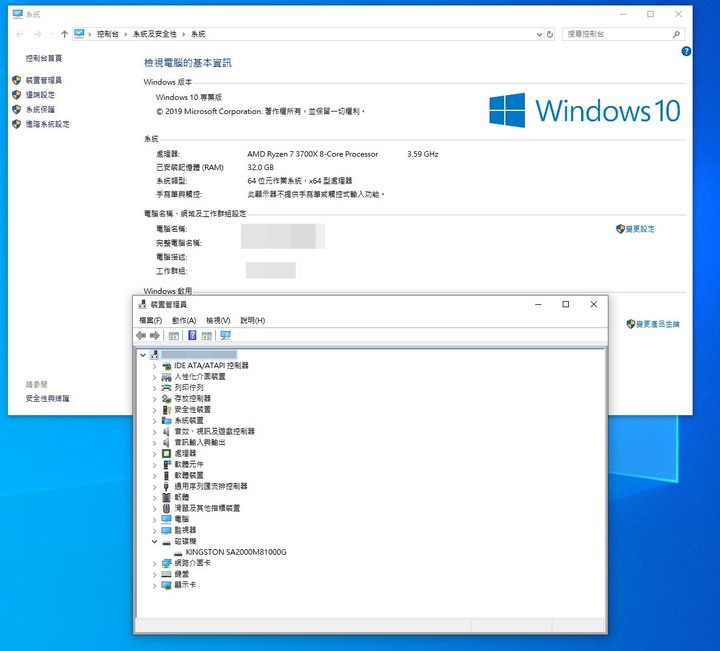
Task: Click the 系統 breadcrumb segment
Action: (x=198, y=34)
